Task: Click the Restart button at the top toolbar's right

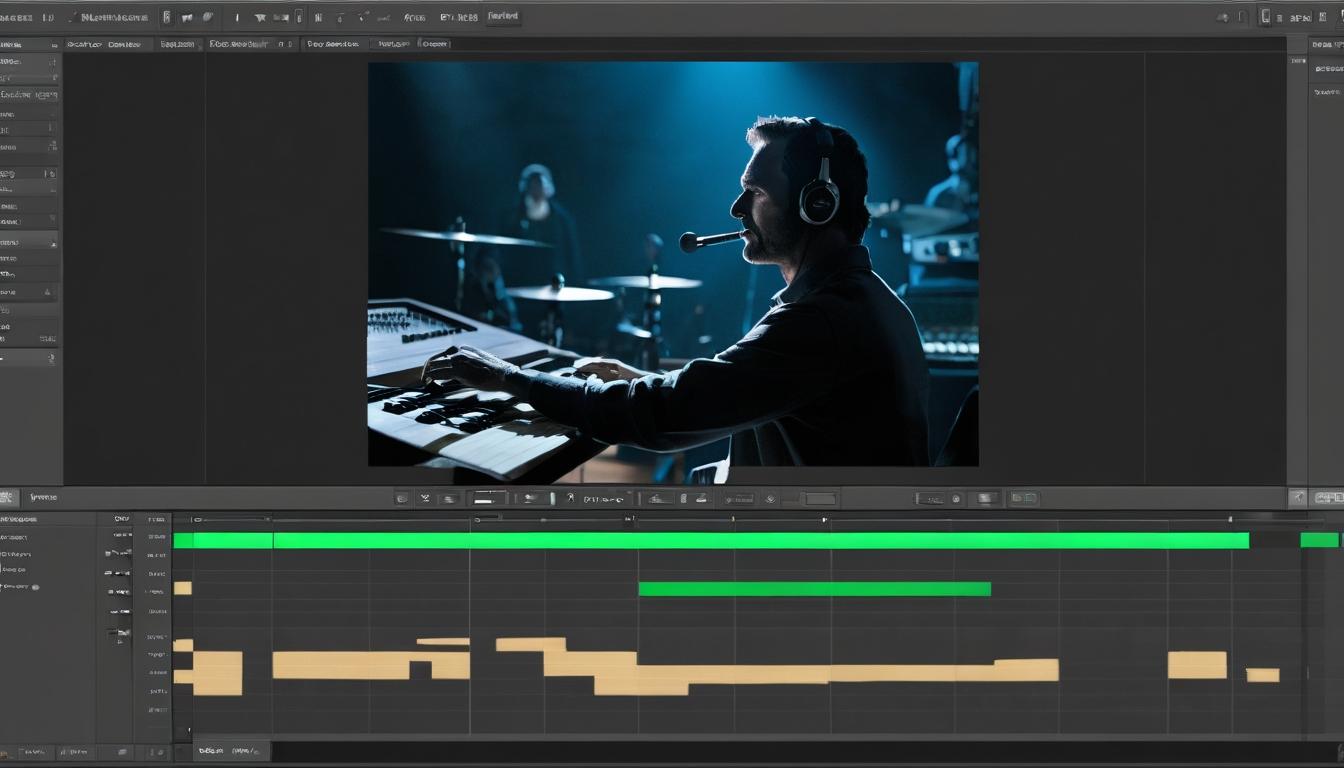Action: 505,16
